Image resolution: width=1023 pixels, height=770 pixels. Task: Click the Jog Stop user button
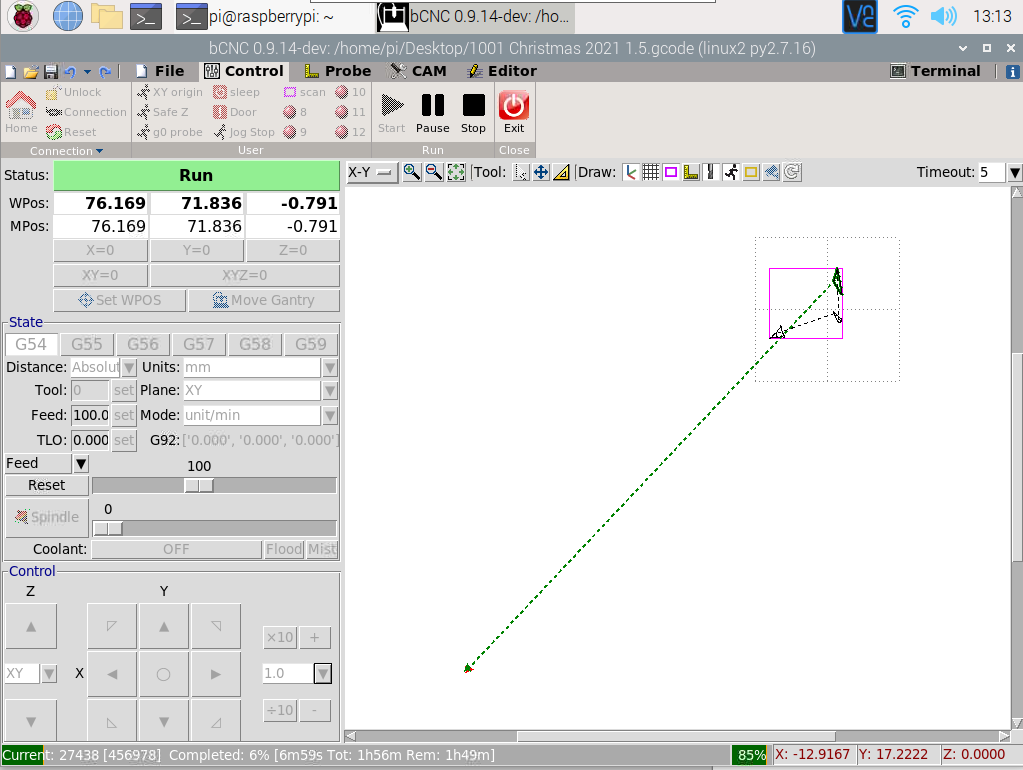click(244, 132)
